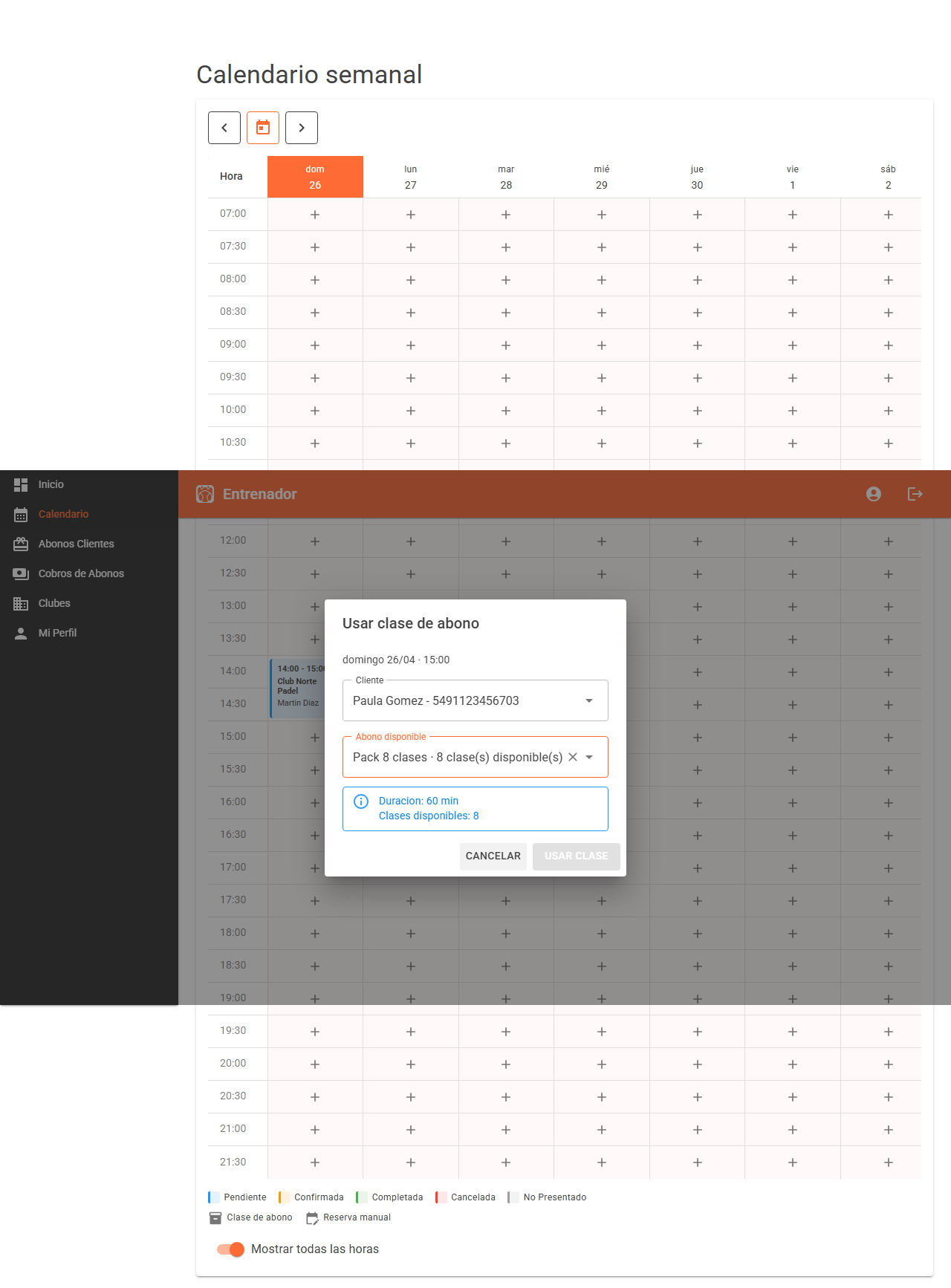Select the sáb 2 column header
Image resolution: width=951 pixels, height=1288 pixels.
(x=888, y=177)
